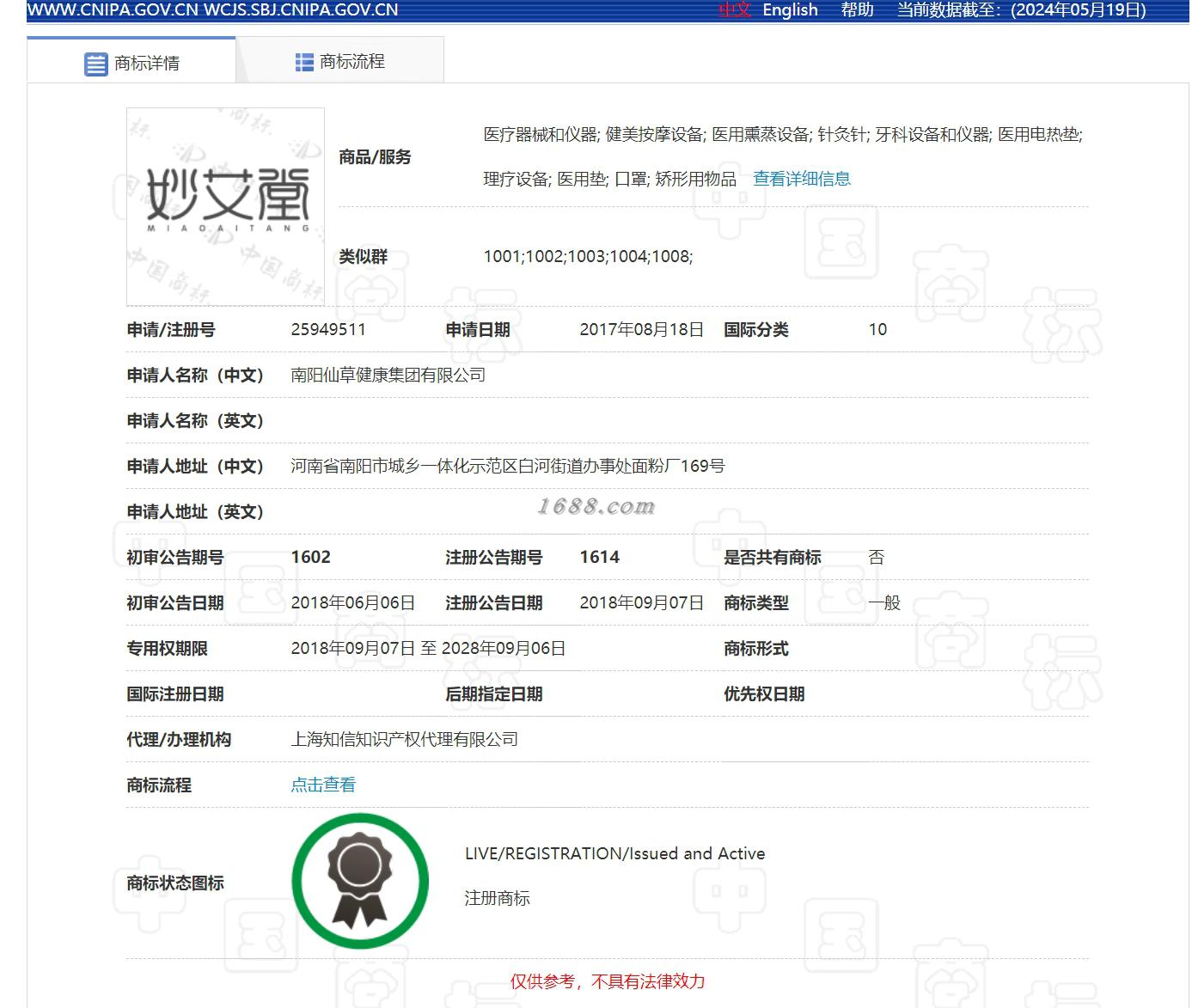This screenshot has height=1008, width=1192.
Task: Select registration announcement date 2018年09月07日
Action: 641,602
